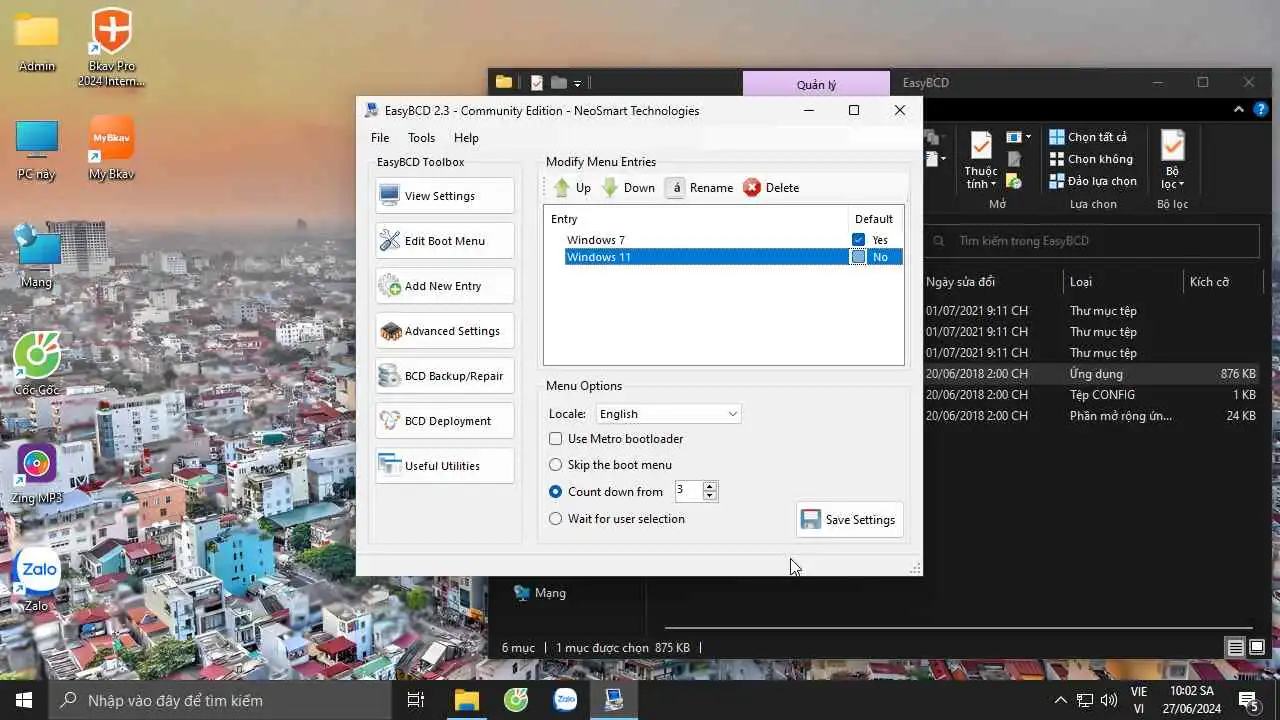Set Windows 11 as default via checkbox
1280x720 pixels.
[x=858, y=257]
